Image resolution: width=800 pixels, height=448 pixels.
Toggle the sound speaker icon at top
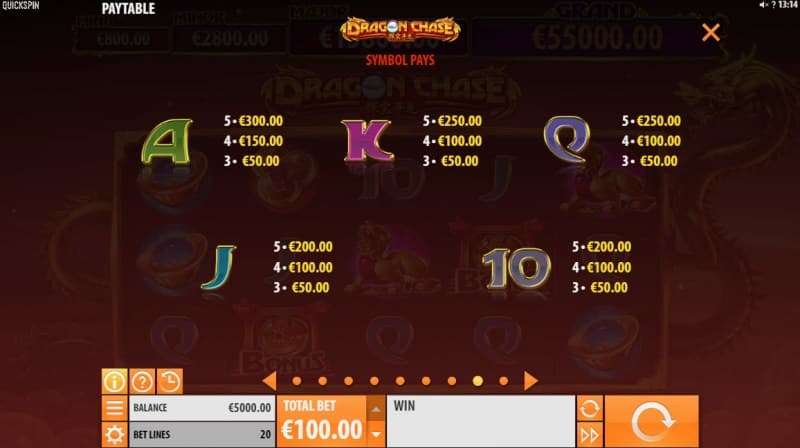pyautogui.click(x=764, y=5)
